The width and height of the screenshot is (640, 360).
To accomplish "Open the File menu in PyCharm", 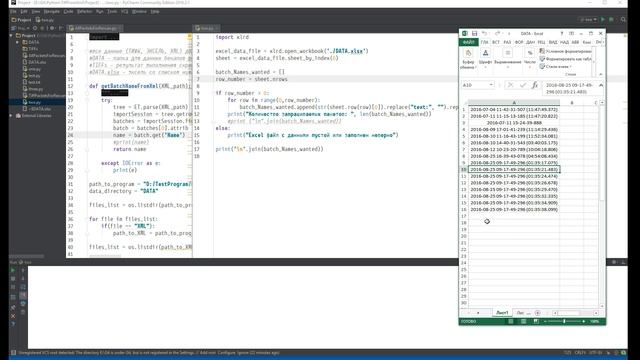I will (13, 11).
